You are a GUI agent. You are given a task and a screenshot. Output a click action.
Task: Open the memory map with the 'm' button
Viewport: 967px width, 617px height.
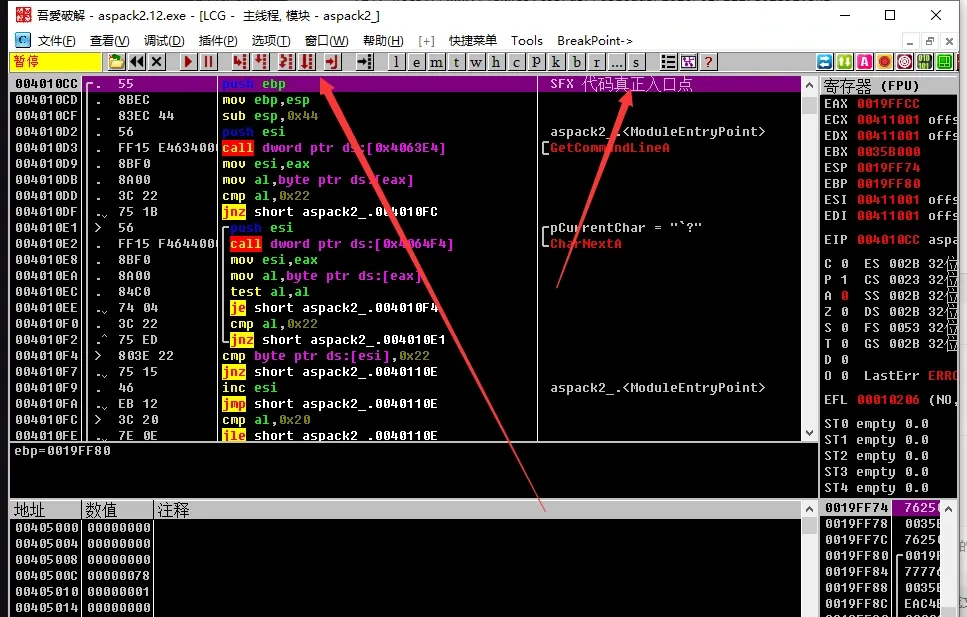click(x=436, y=62)
